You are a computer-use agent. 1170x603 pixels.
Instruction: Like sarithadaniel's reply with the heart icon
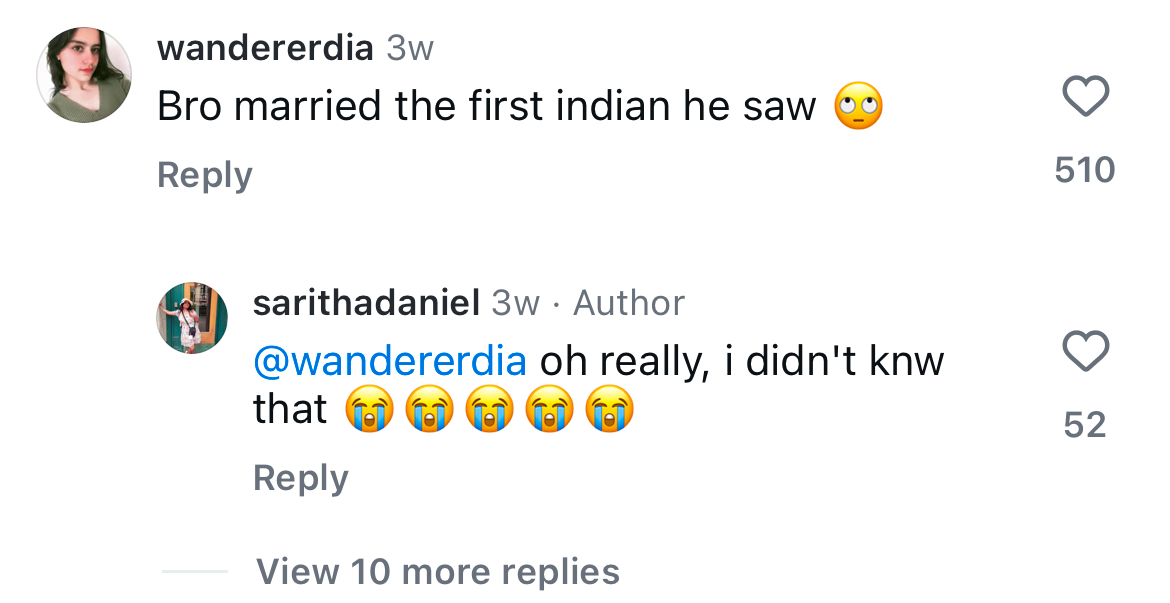1084,352
